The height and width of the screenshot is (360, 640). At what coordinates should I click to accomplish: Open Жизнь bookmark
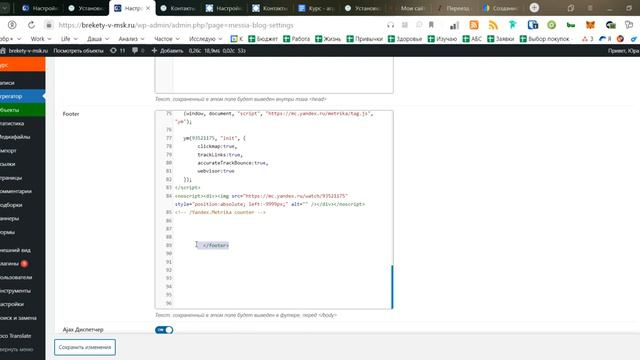point(328,39)
